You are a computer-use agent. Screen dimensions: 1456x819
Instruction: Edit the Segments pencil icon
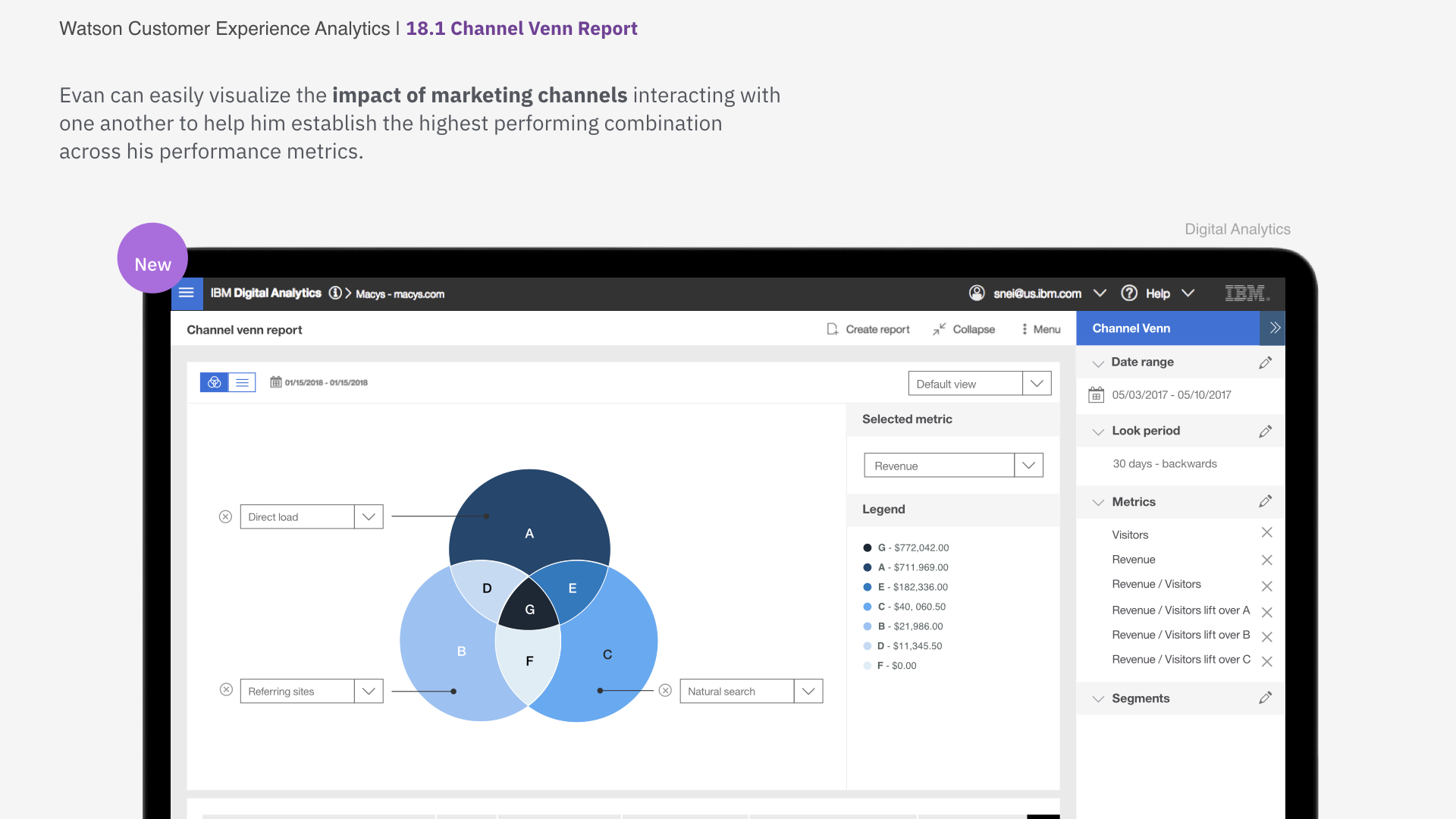tap(1265, 698)
